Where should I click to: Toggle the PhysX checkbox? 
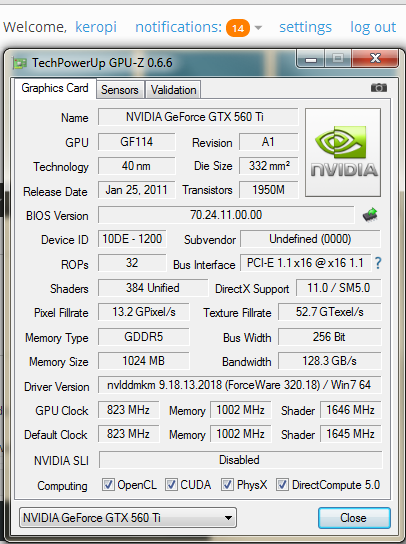[227, 484]
